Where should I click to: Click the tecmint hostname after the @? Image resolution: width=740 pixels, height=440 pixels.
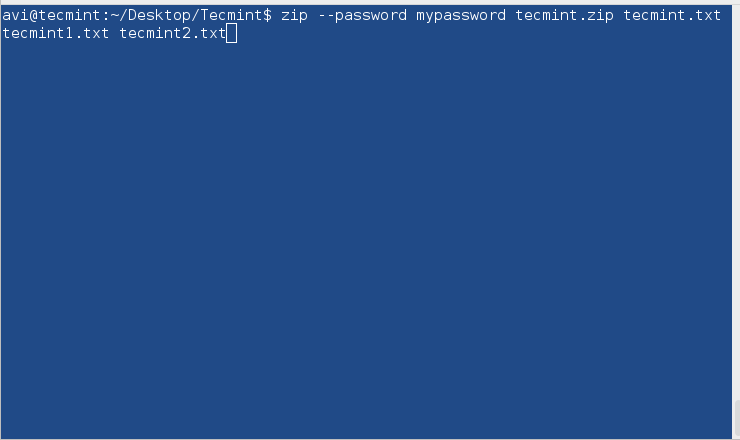[x=69, y=16]
